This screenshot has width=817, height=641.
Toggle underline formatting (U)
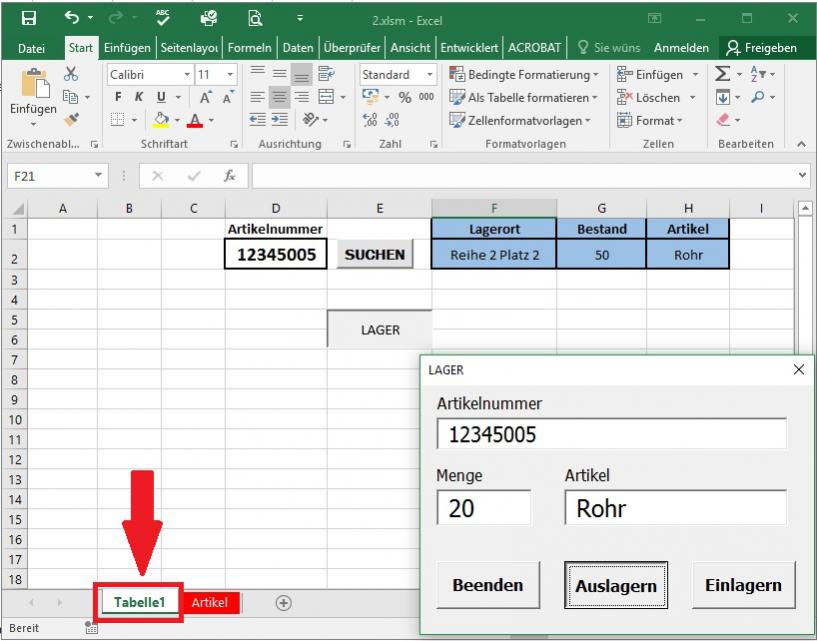[161, 97]
